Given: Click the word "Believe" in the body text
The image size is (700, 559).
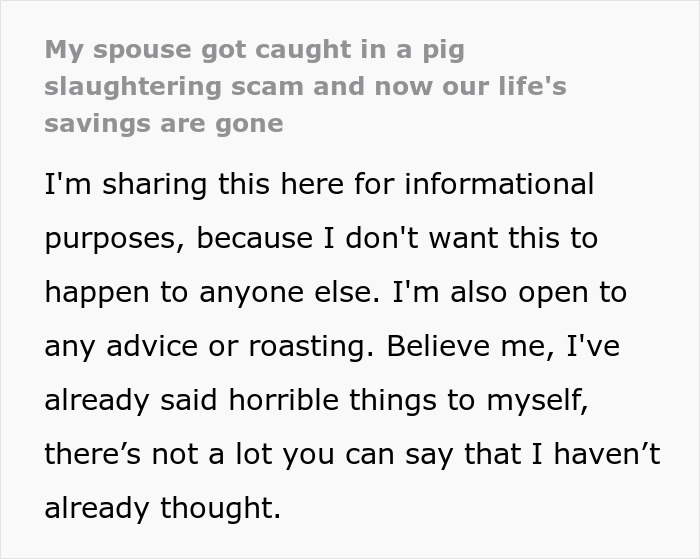Looking at the screenshot, I should [436, 346].
